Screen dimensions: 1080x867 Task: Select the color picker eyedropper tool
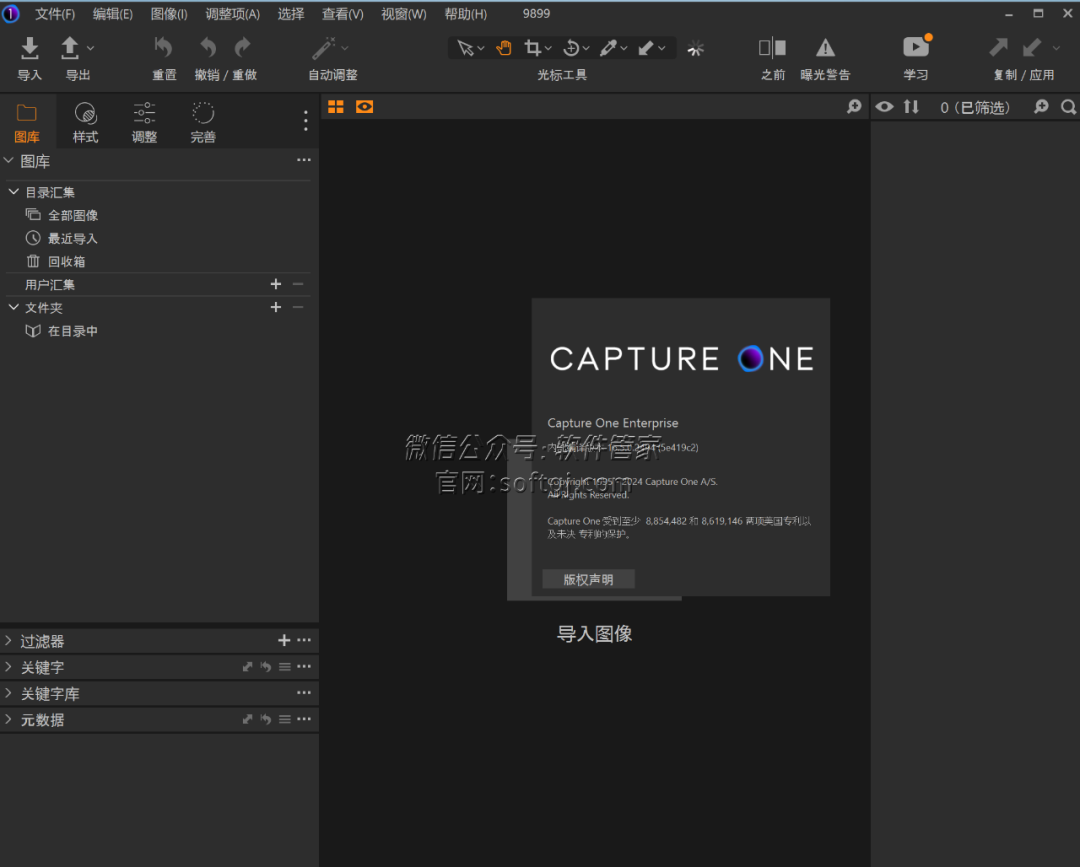point(608,48)
